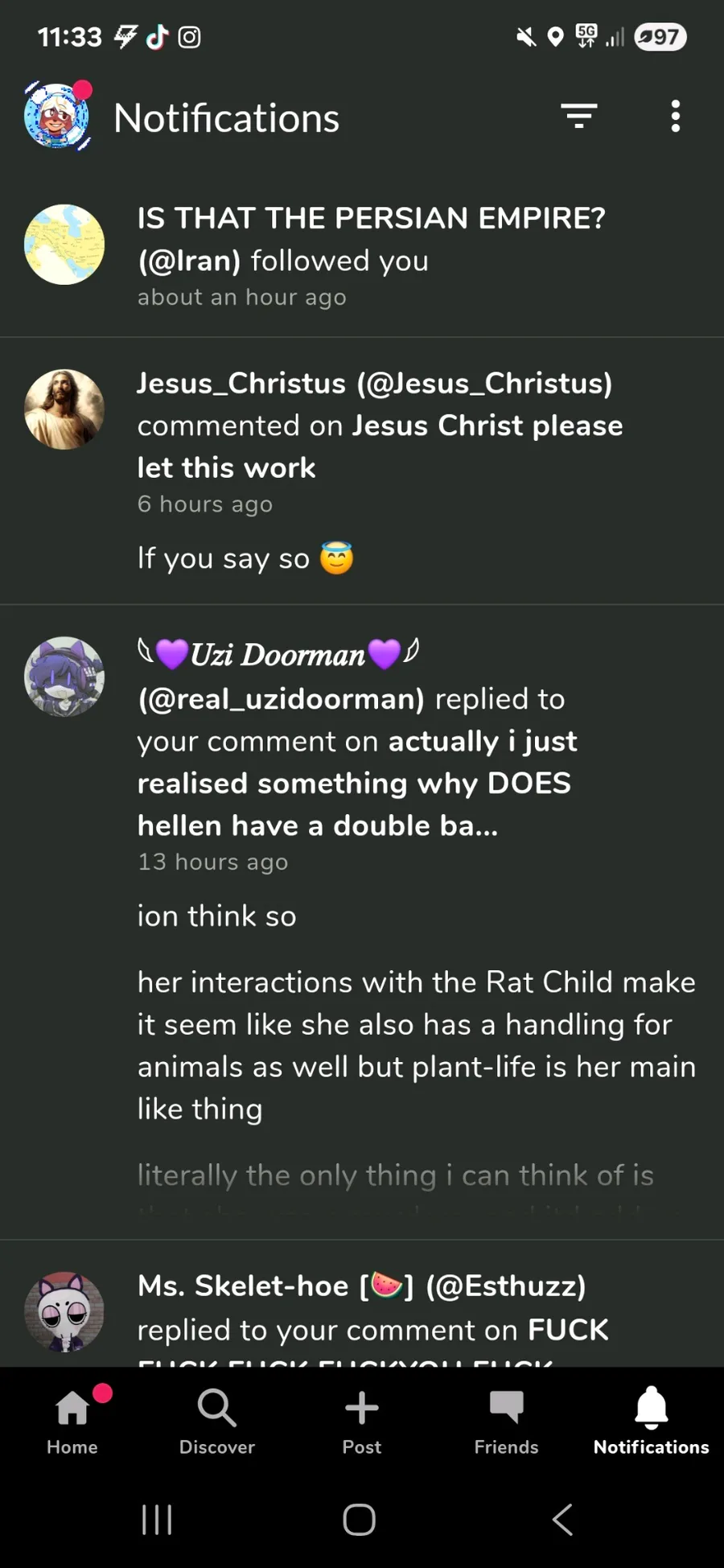Tap your profile avatar in header
Screen dimensions: 724x1568
tap(57, 117)
